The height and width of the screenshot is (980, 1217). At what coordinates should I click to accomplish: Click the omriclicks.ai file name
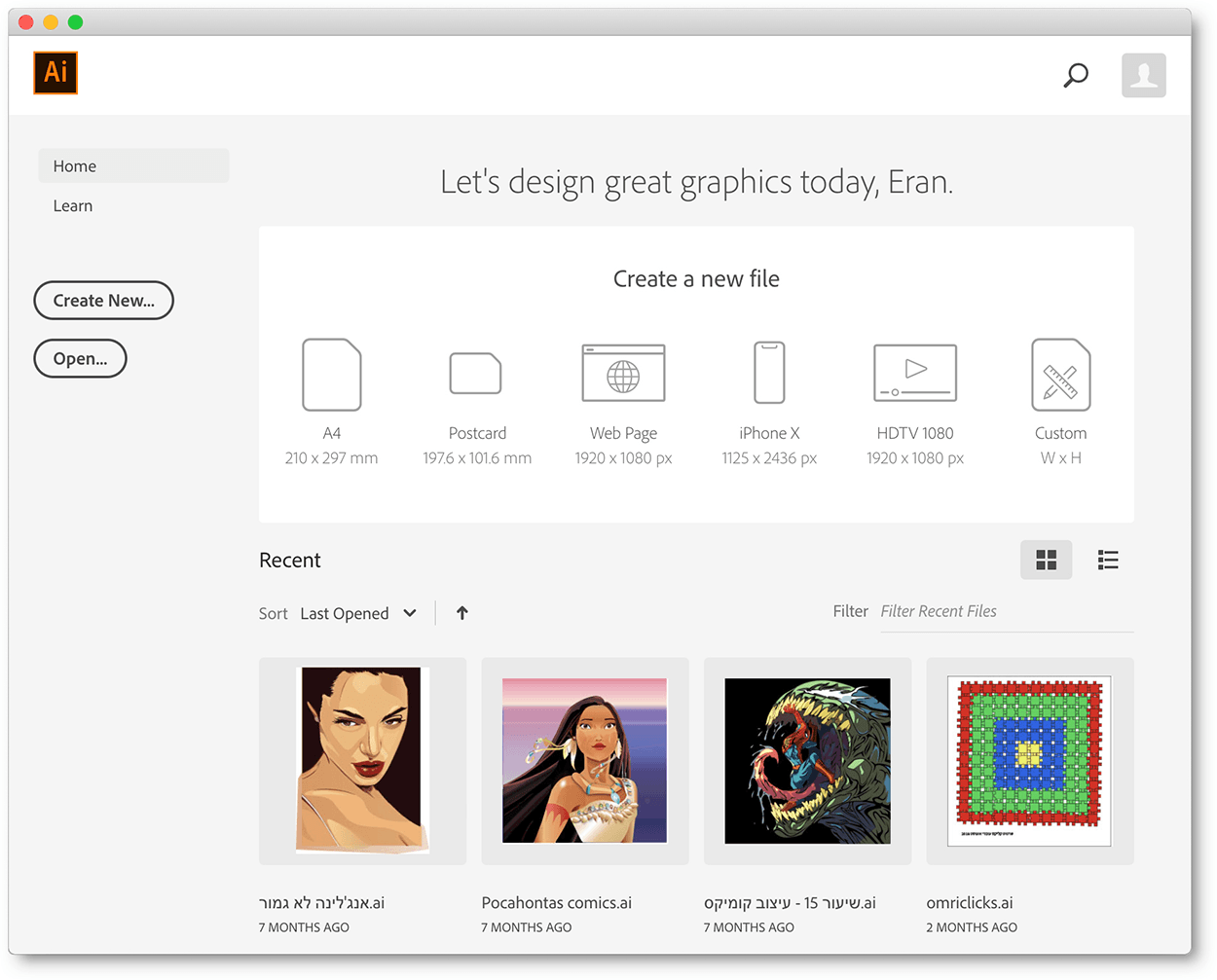[970, 903]
